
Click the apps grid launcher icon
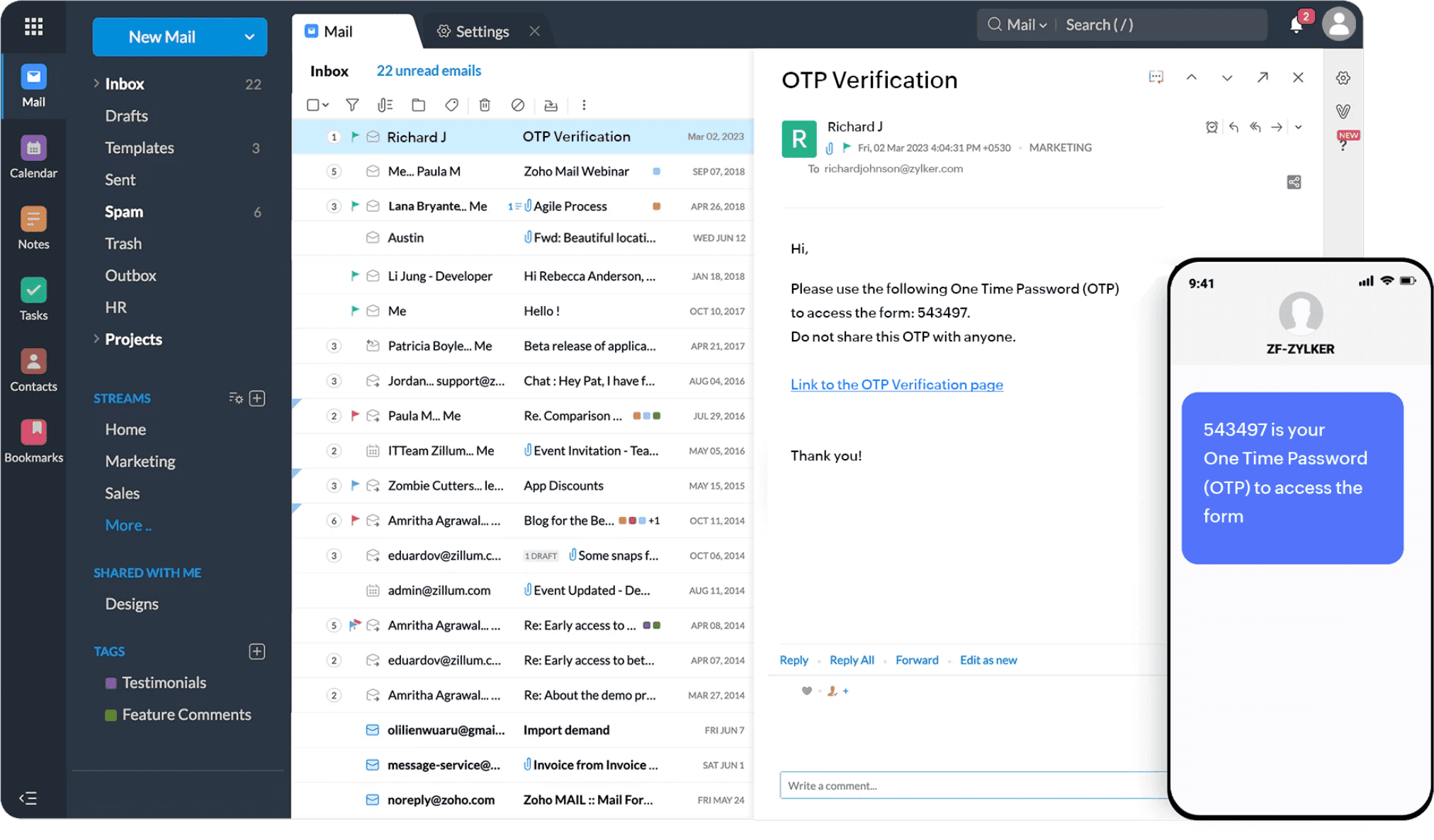[33, 27]
